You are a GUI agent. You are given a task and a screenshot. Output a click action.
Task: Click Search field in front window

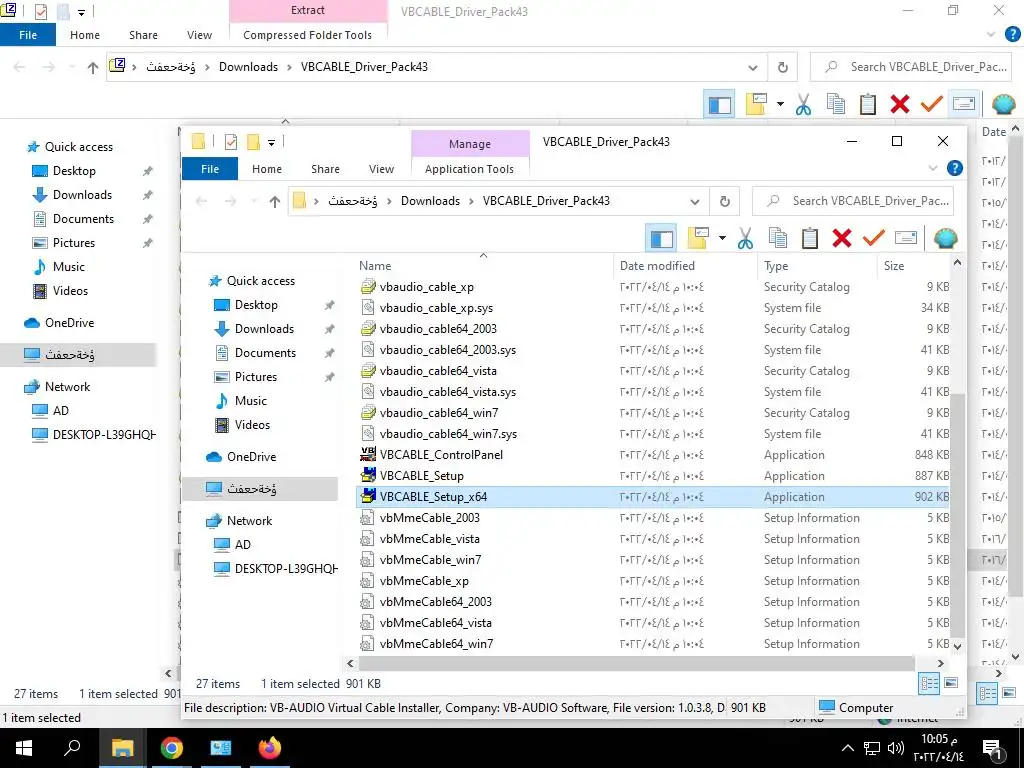tap(853, 201)
